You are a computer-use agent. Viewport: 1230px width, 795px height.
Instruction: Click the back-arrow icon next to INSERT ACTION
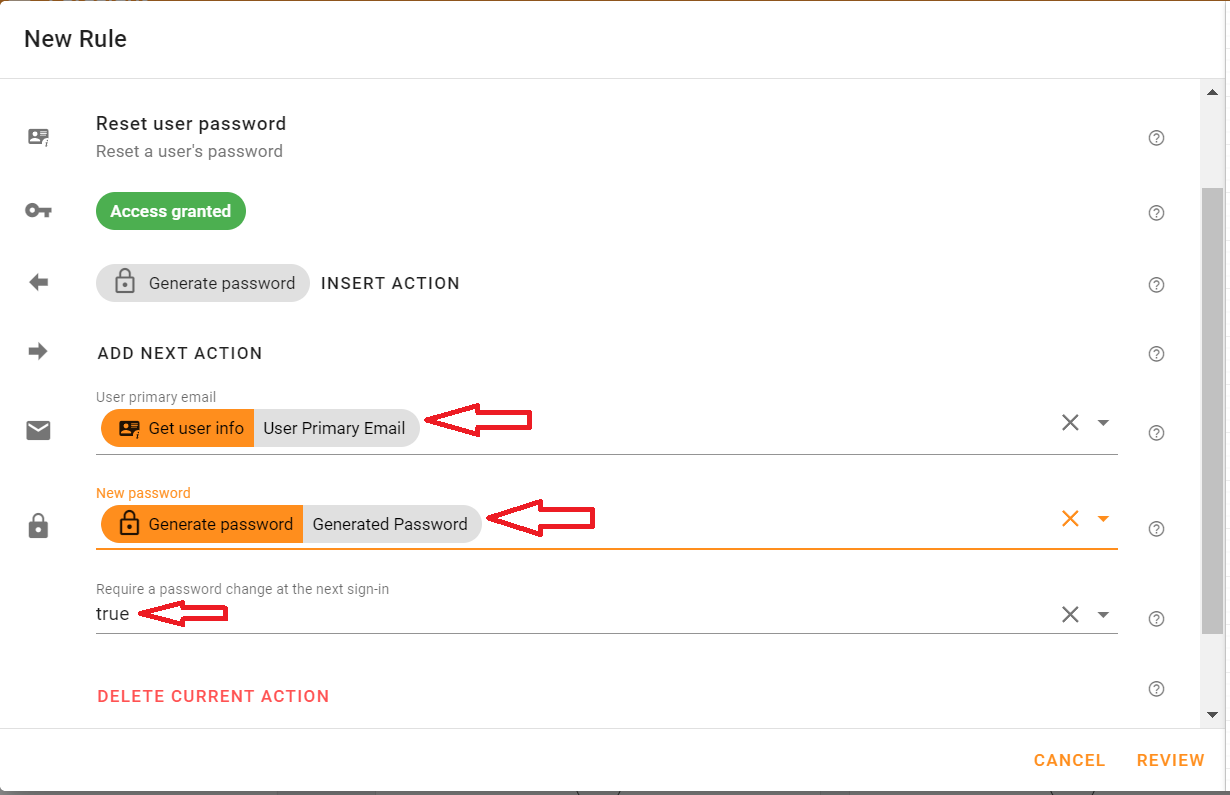38,282
